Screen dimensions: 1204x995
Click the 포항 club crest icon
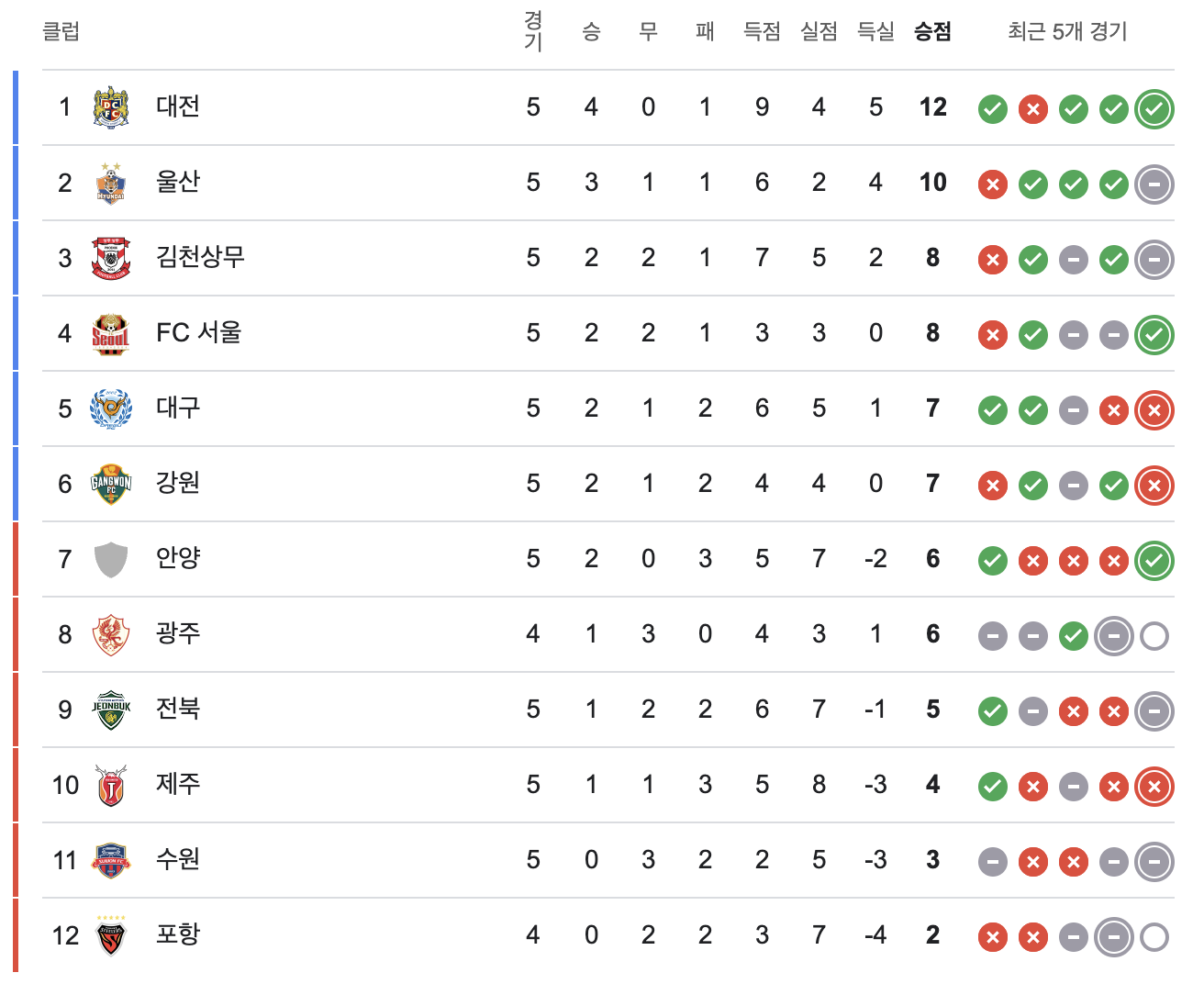(111, 935)
